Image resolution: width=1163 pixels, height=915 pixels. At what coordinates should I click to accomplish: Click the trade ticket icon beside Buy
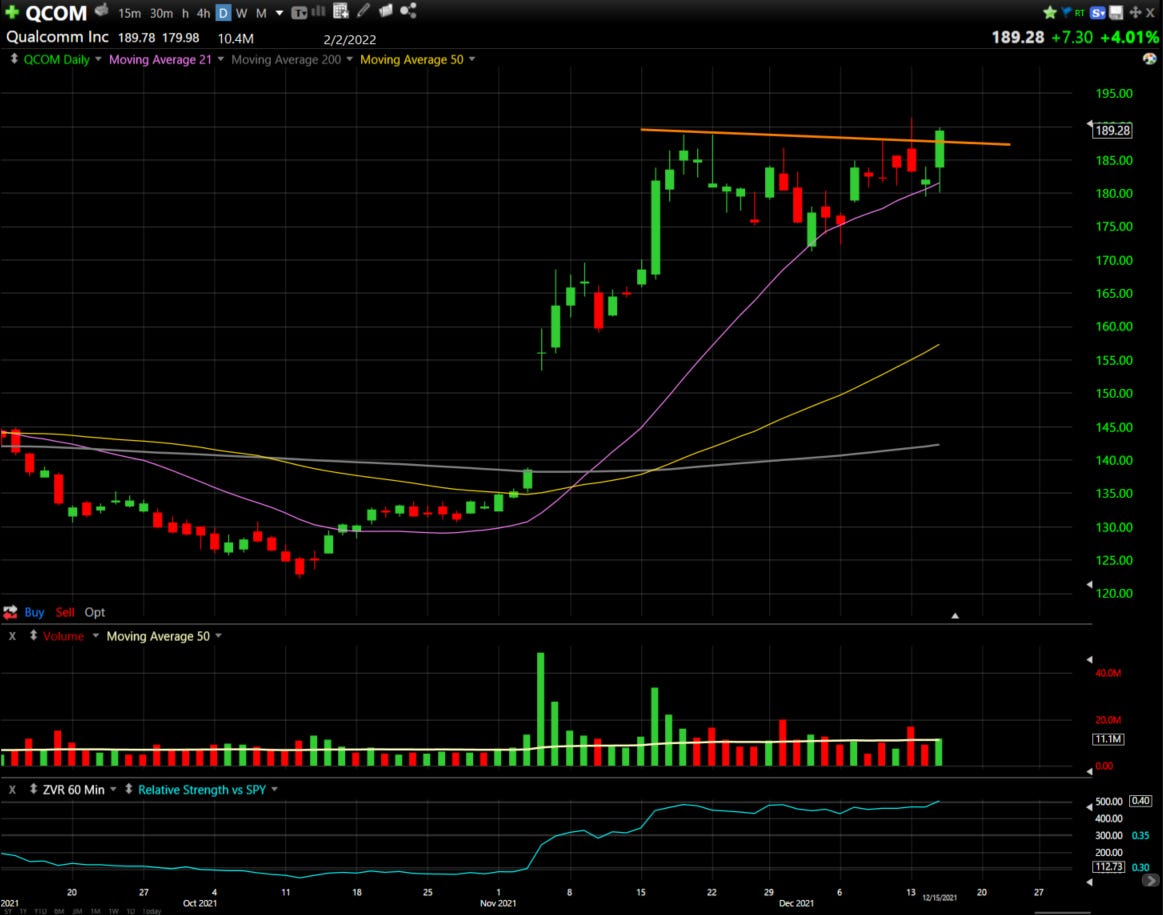pos(10,612)
